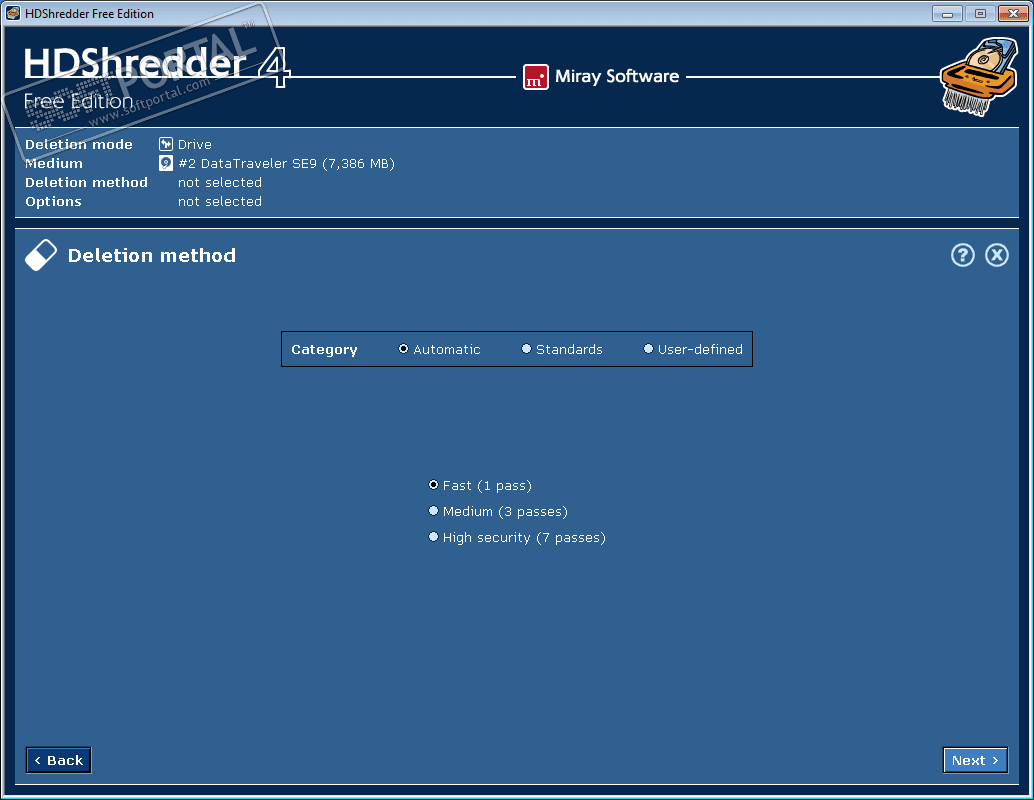Click the circled X cancel icon
Viewport: 1034px width, 800px height.
[996, 255]
